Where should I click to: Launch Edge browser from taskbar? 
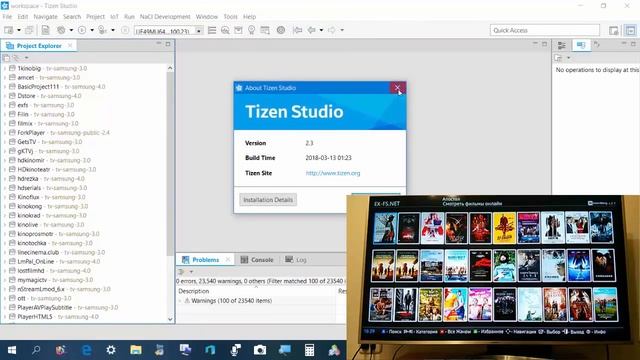[x=87, y=350]
